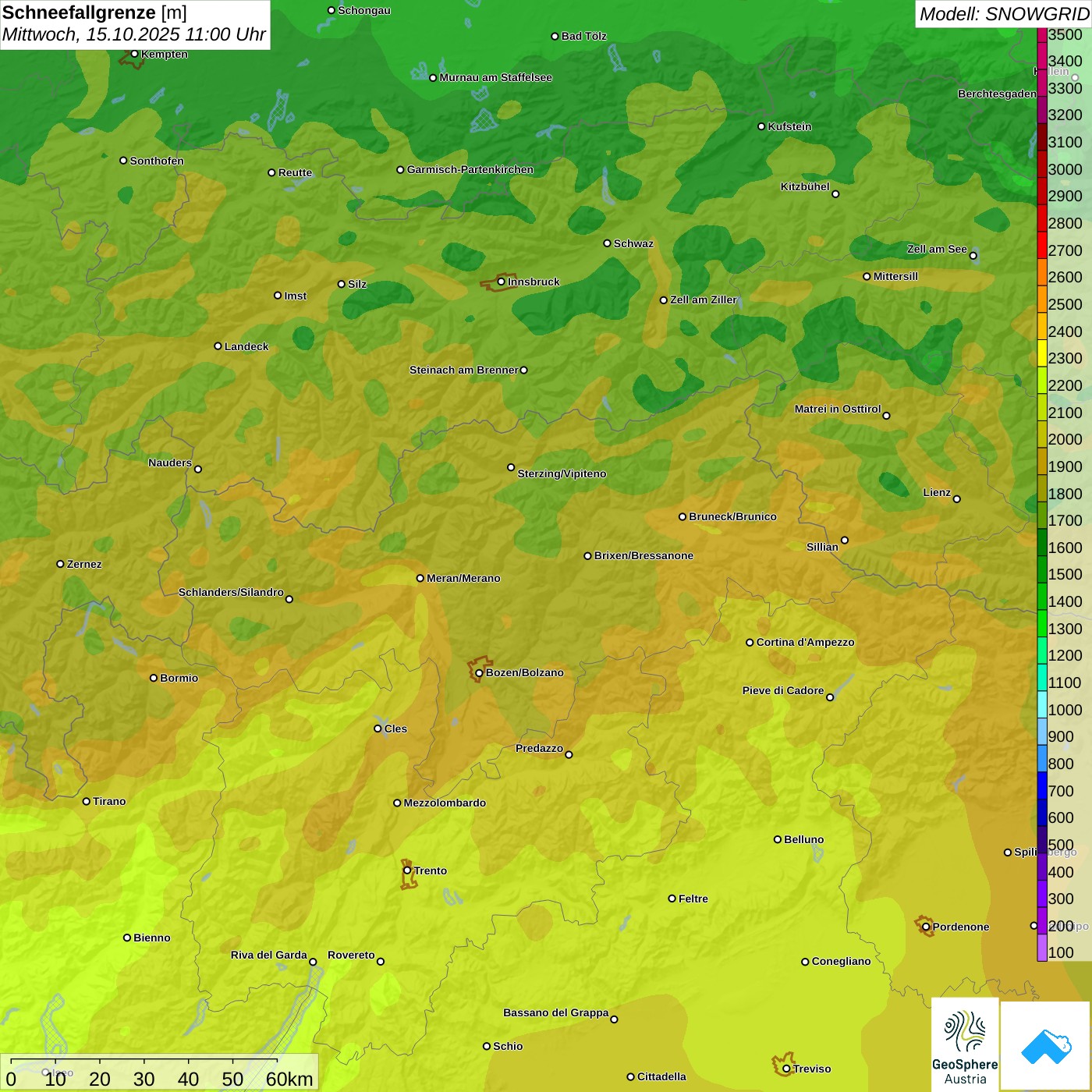Image resolution: width=1092 pixels, height=1092 pixels.
Task: Click the Lienz city marker dot
Action: tap(957, 498)
